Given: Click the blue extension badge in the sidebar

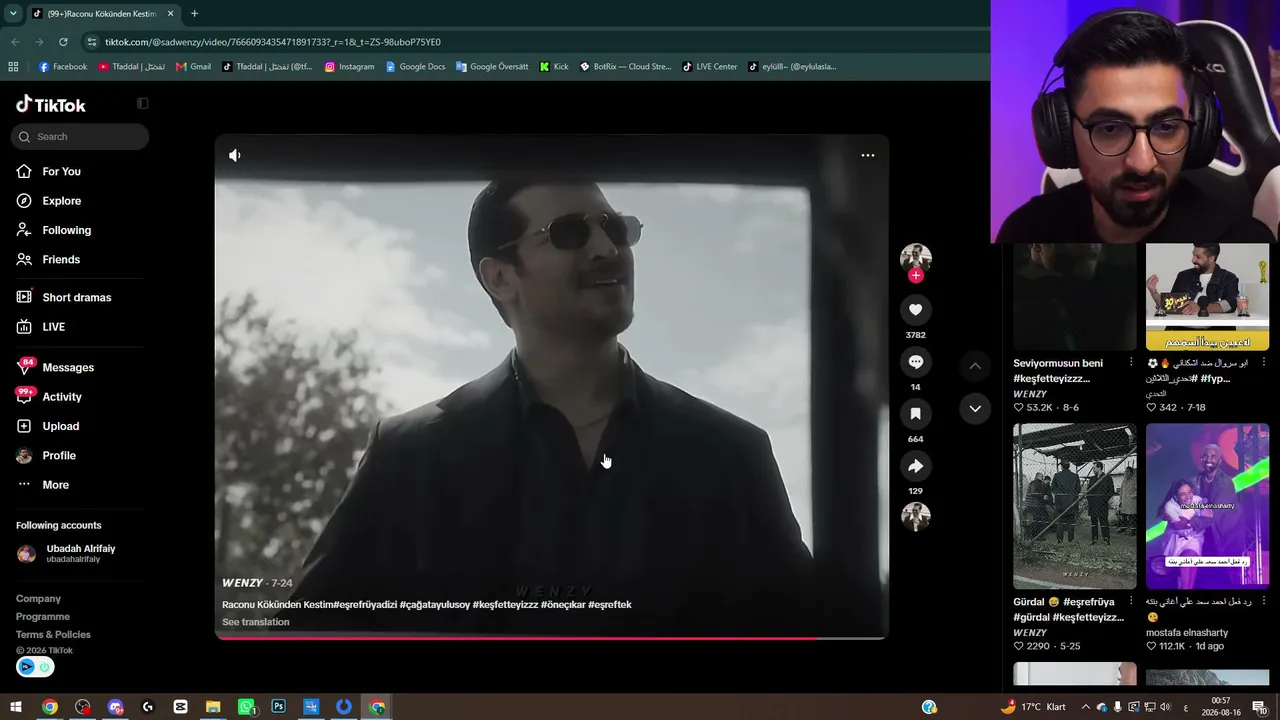Looking at the screenshot, I should coord(26,667).
